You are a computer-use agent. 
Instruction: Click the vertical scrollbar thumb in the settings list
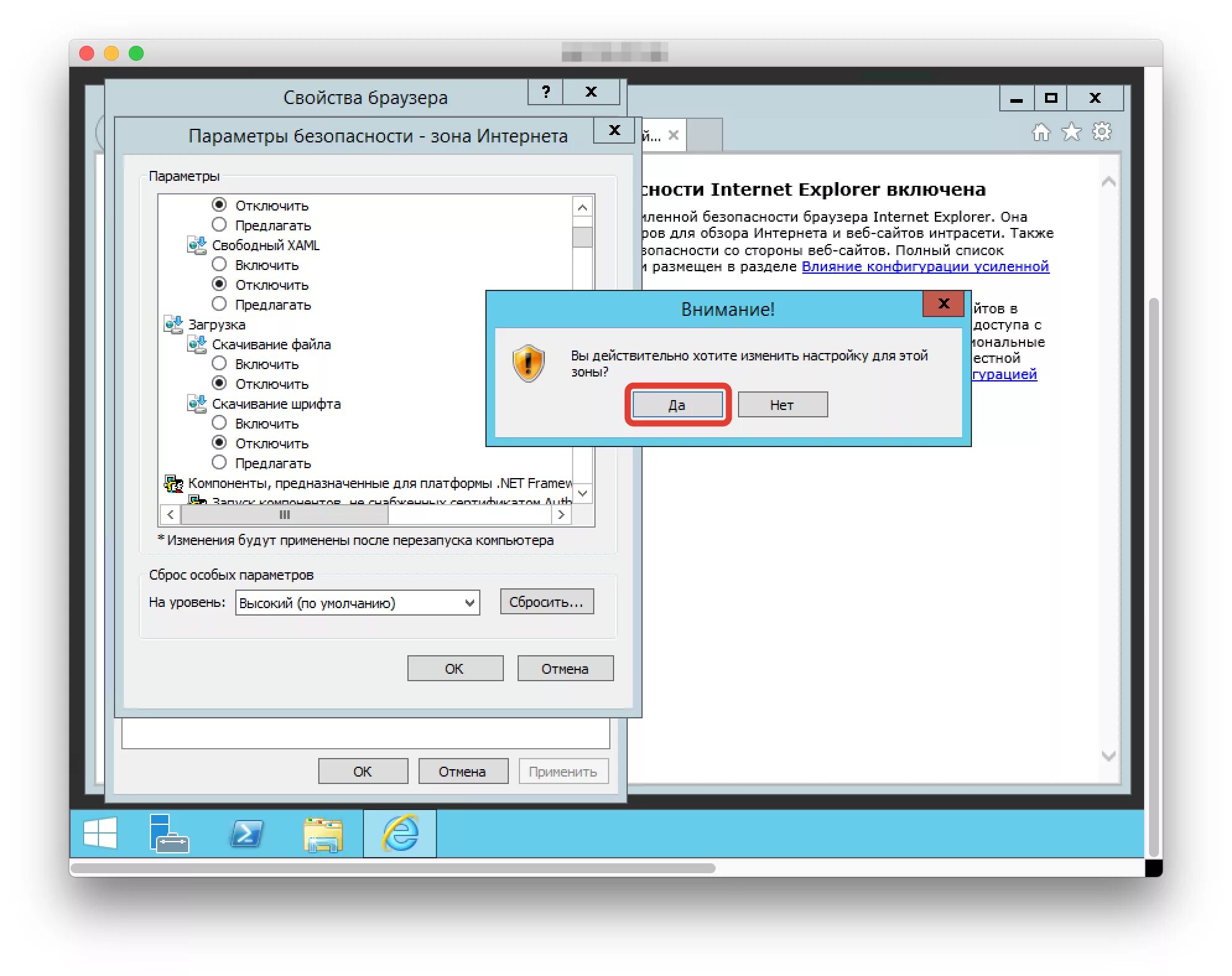tap(582, 237)
